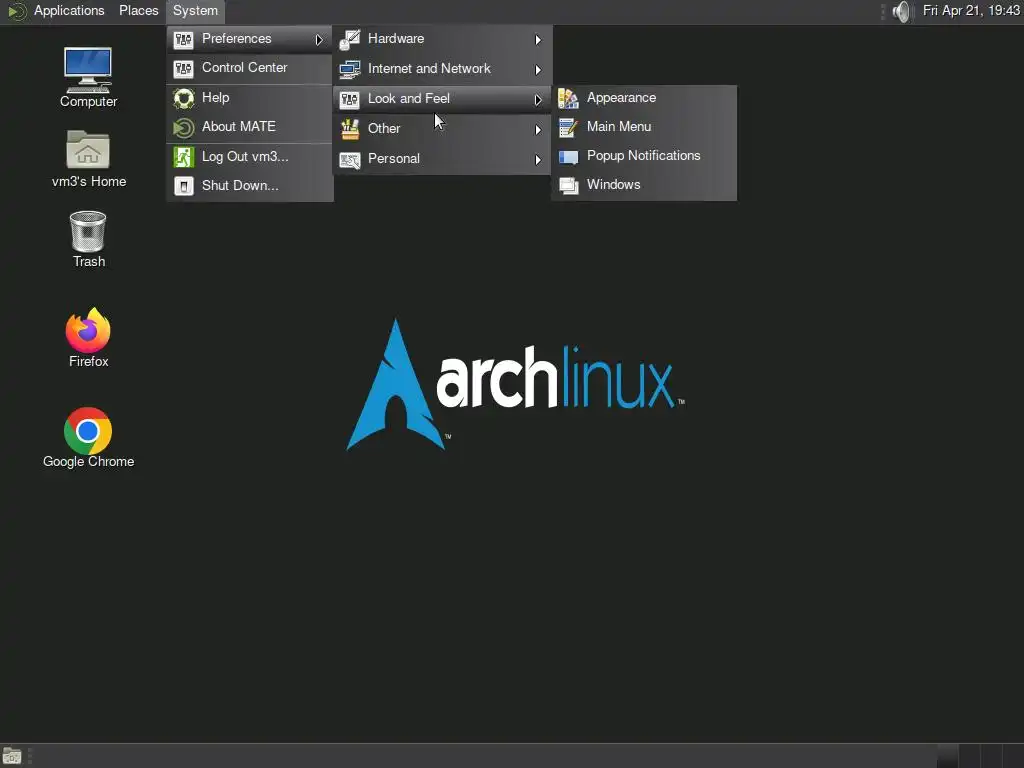Close the System menu in the panel
The height and width of the screenshot is (768, 1024).
point(195,11)
